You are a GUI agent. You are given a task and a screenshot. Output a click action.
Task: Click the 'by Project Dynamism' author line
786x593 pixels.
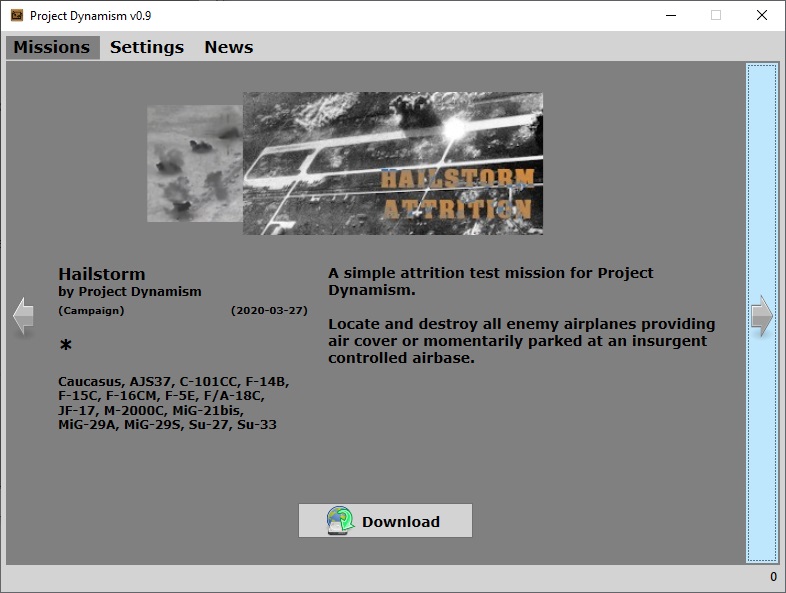tap(130, 292)
